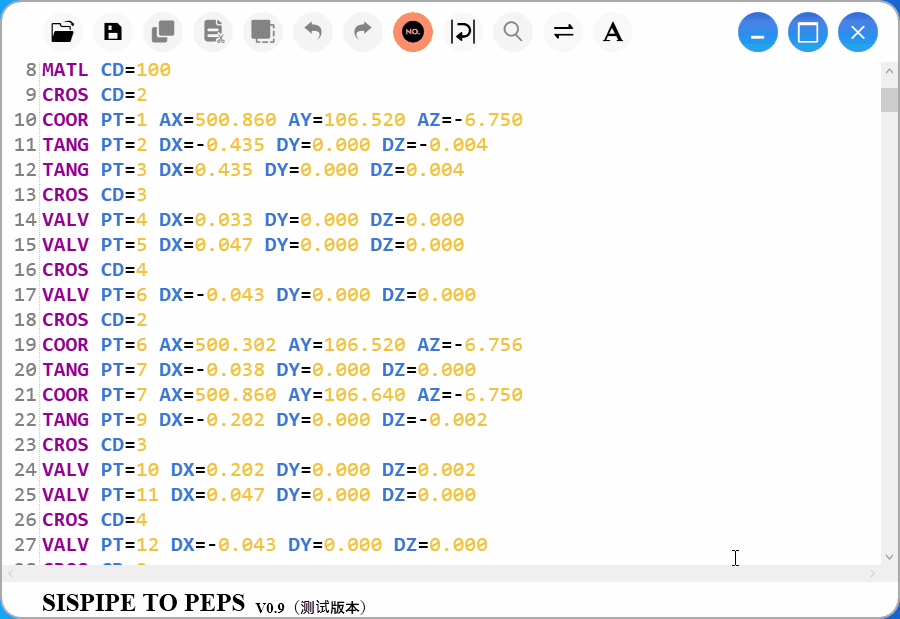The width and height of the screenshot is (900, 619).
Task: Click line number 10 in the gutter
Action: [x=25, y=120]
